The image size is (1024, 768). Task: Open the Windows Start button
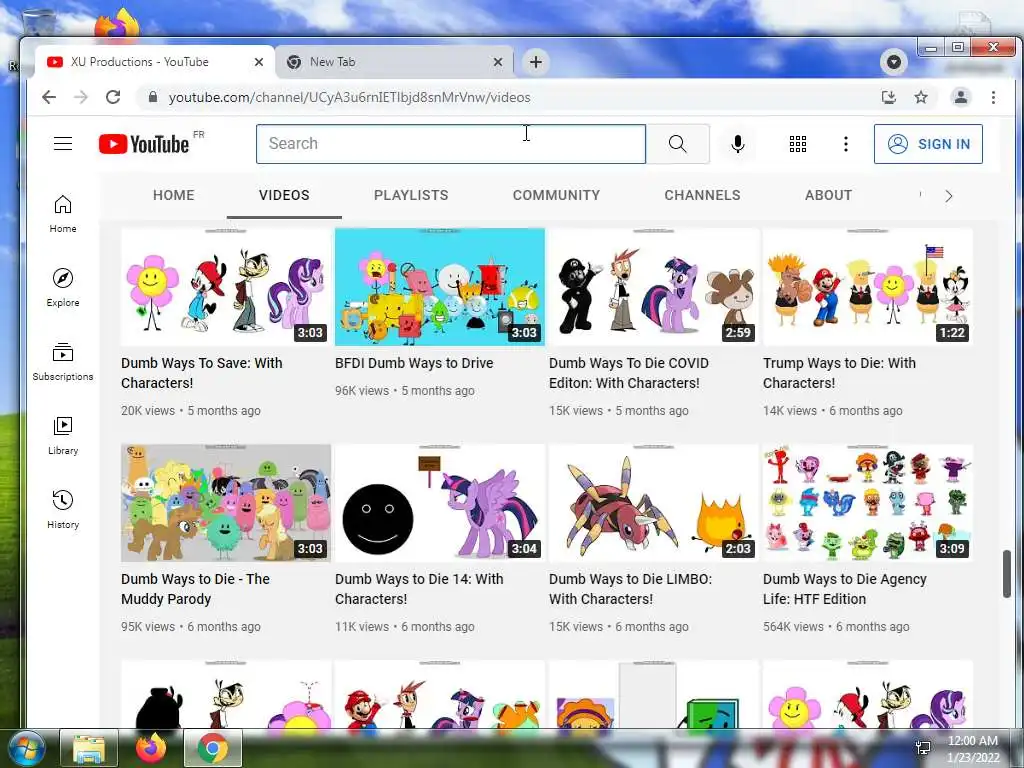(x=26, y=748)
